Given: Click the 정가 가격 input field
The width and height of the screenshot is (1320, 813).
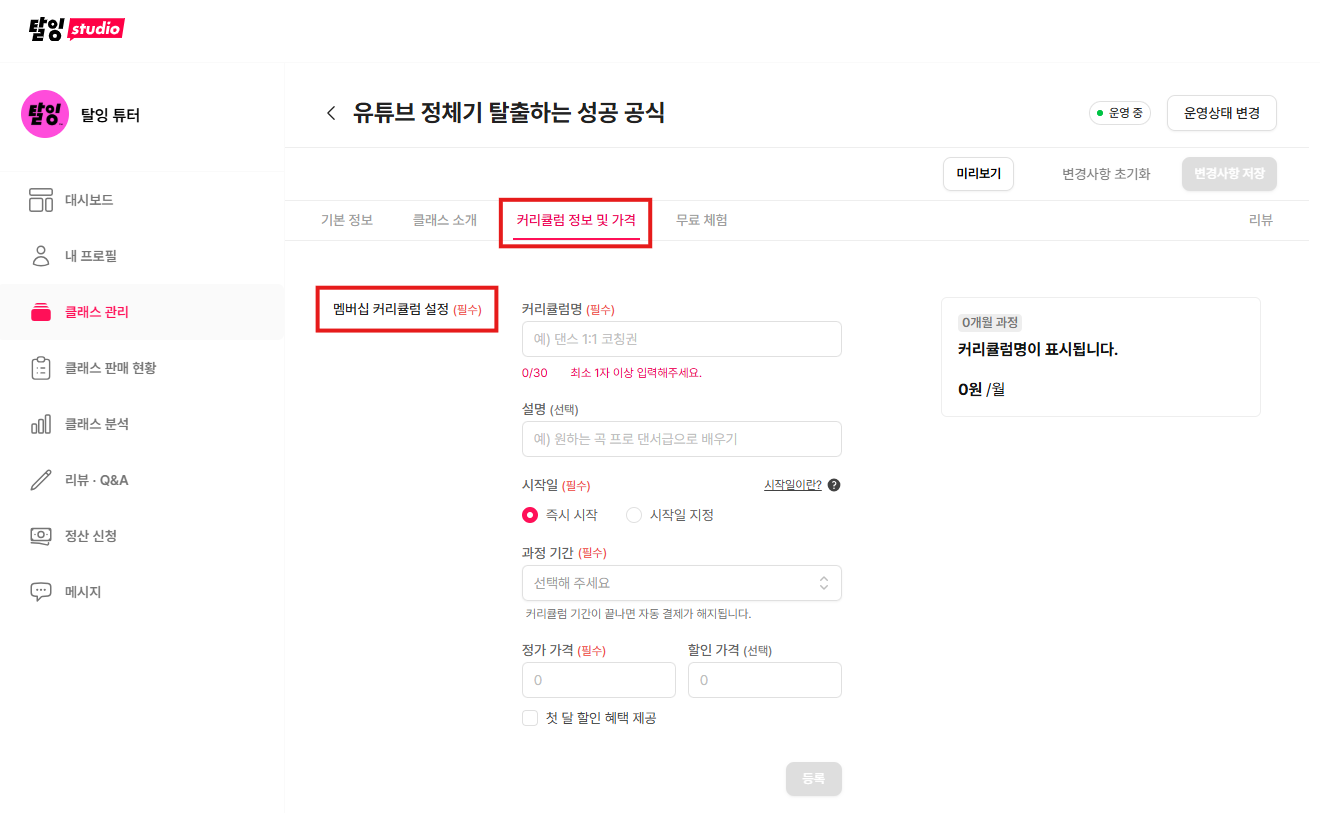Looking at the screenshot, I should point(599,680).
